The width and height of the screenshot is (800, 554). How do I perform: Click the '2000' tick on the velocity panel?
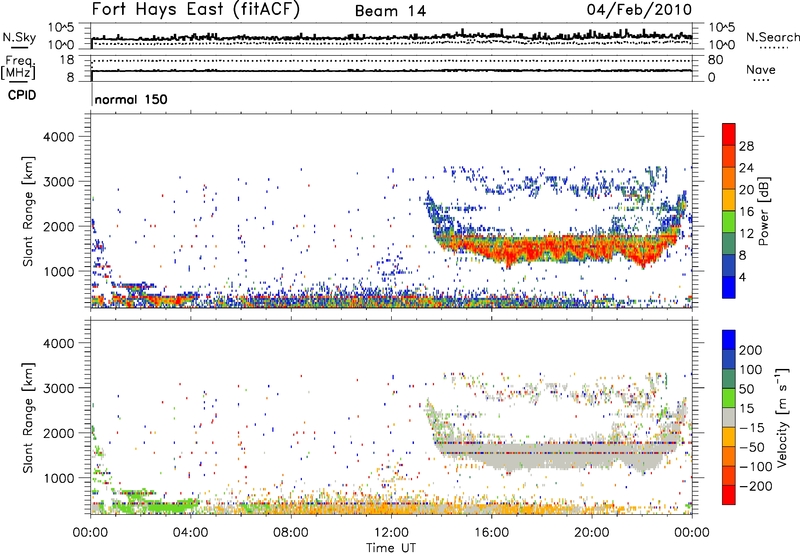pos(59,433)
